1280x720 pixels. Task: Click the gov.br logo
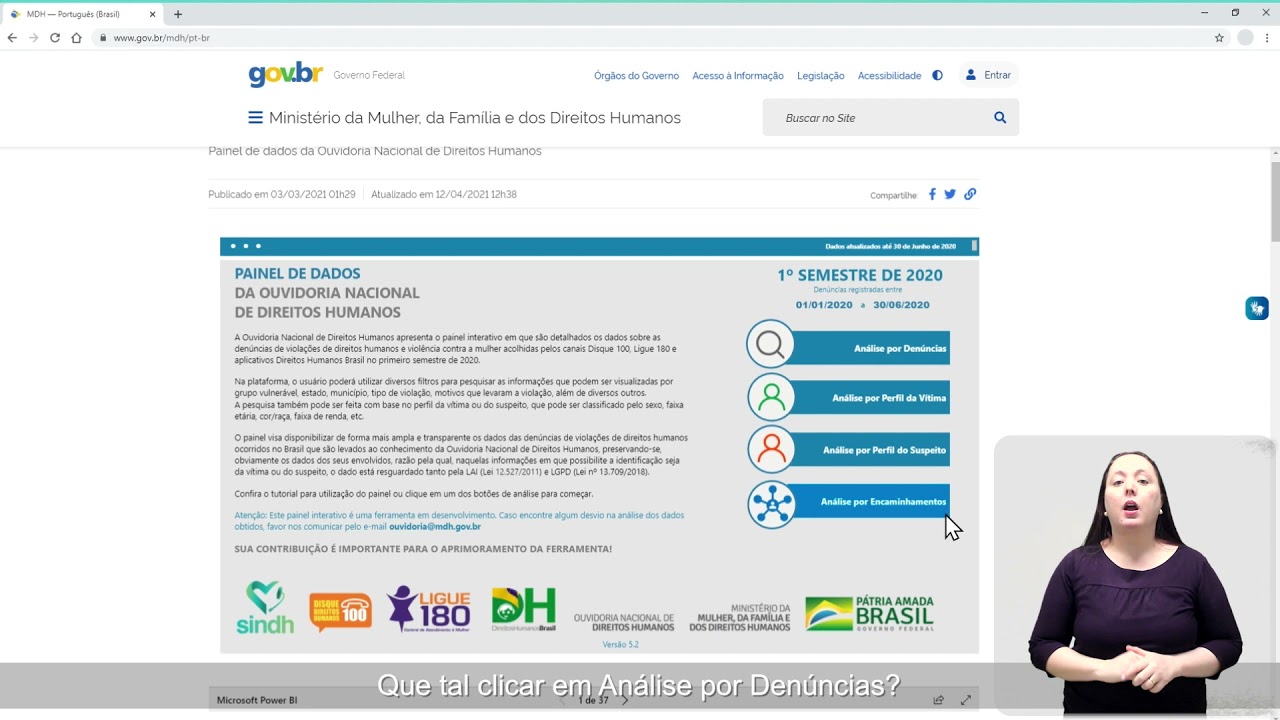(284, 73)
